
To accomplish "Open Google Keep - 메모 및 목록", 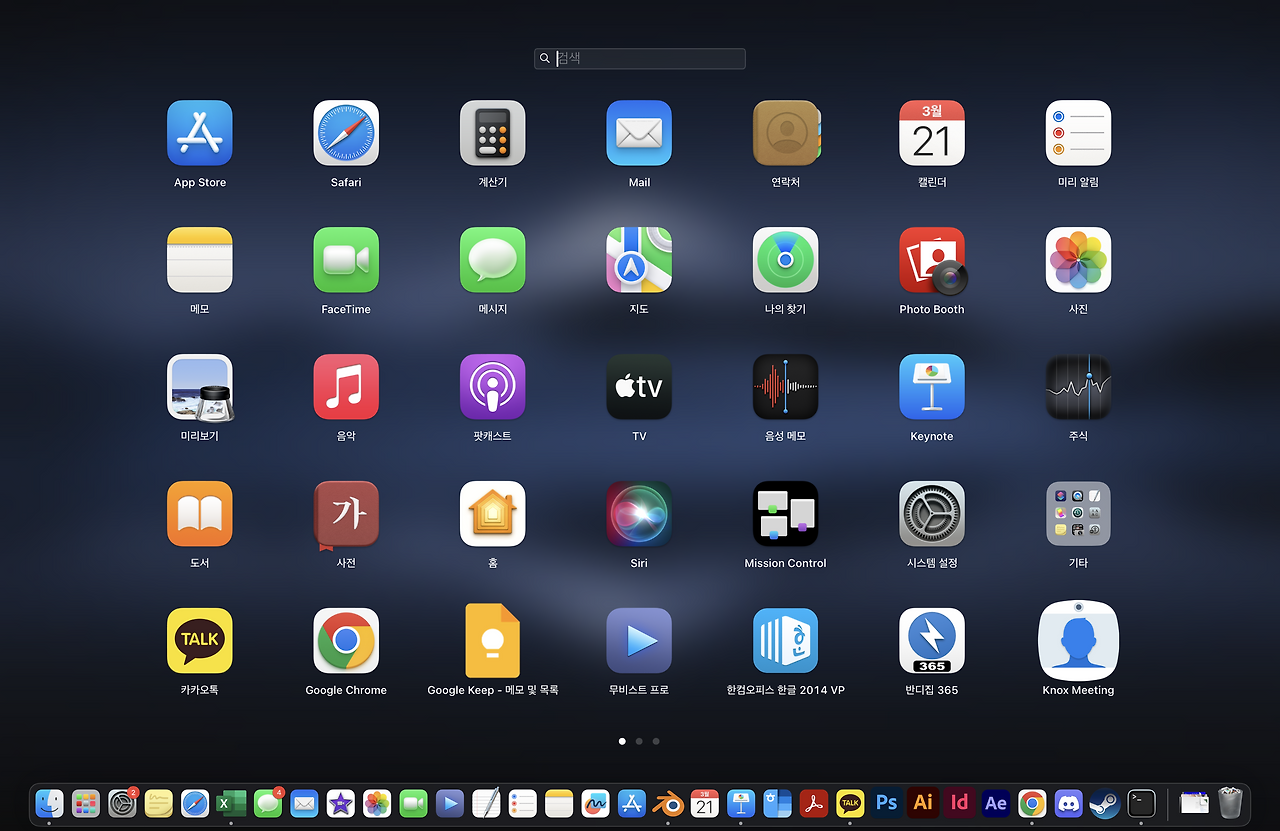I will (x=493, y=641).
